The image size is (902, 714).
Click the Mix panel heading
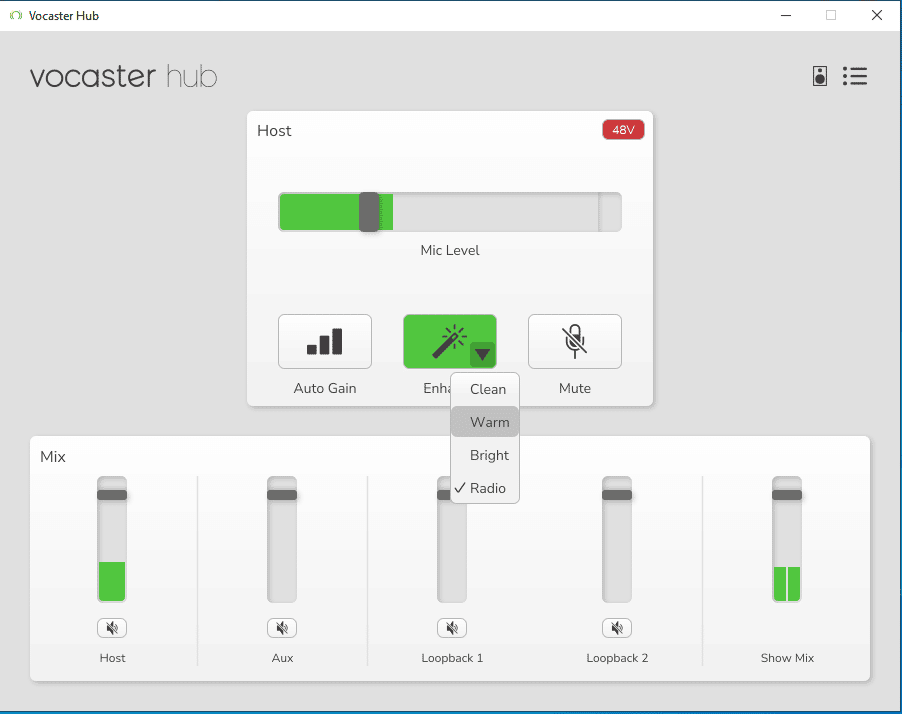(53, 457)
